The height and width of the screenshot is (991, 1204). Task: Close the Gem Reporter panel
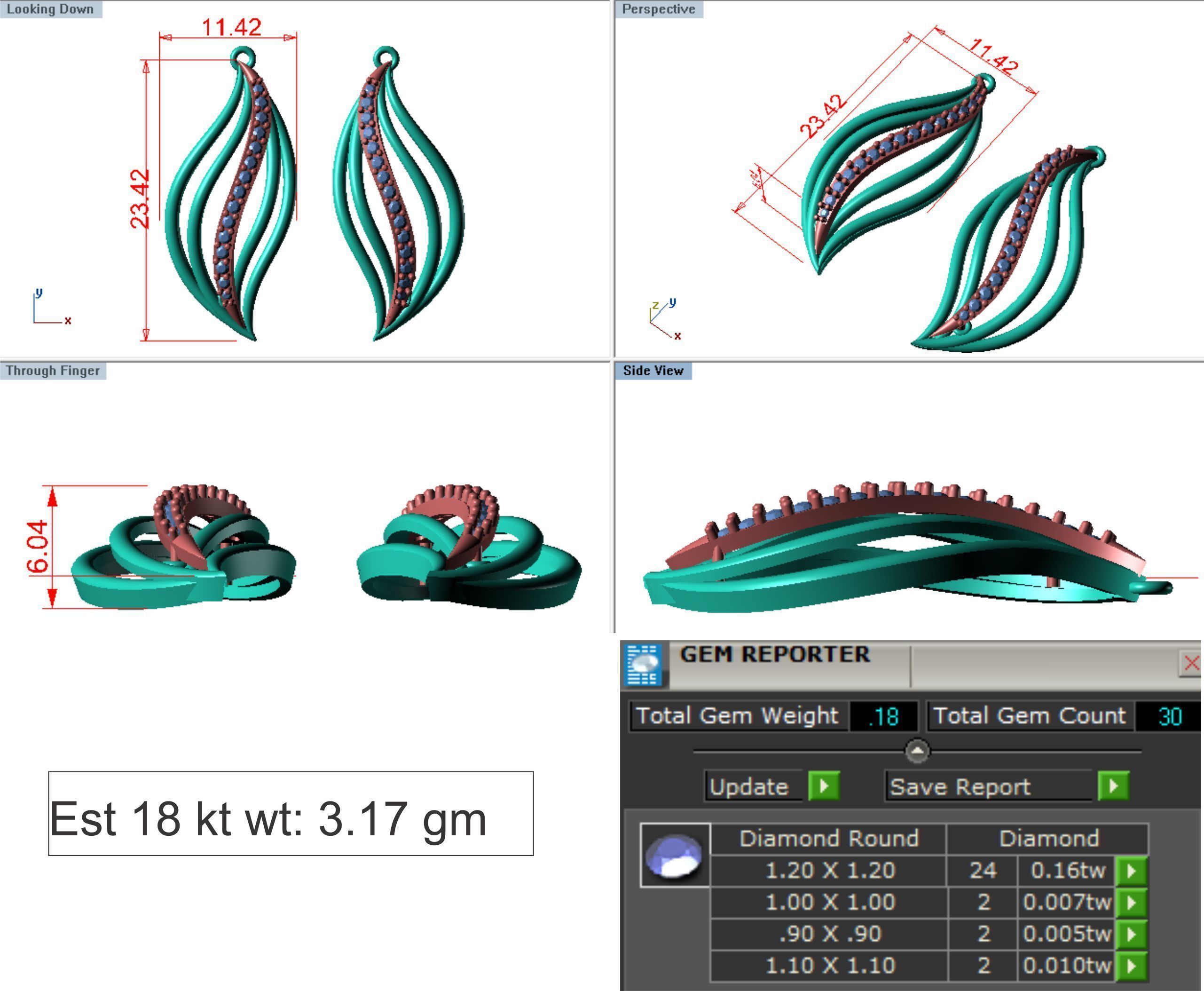[1191, 663]
